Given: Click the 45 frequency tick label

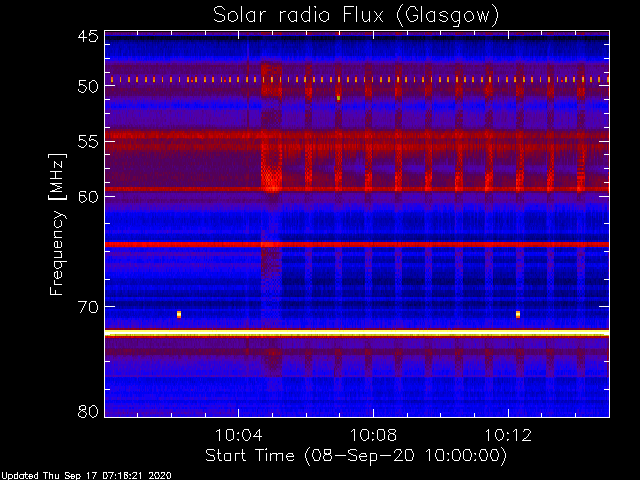Looking at the screenshot, I should pos(88,36).
